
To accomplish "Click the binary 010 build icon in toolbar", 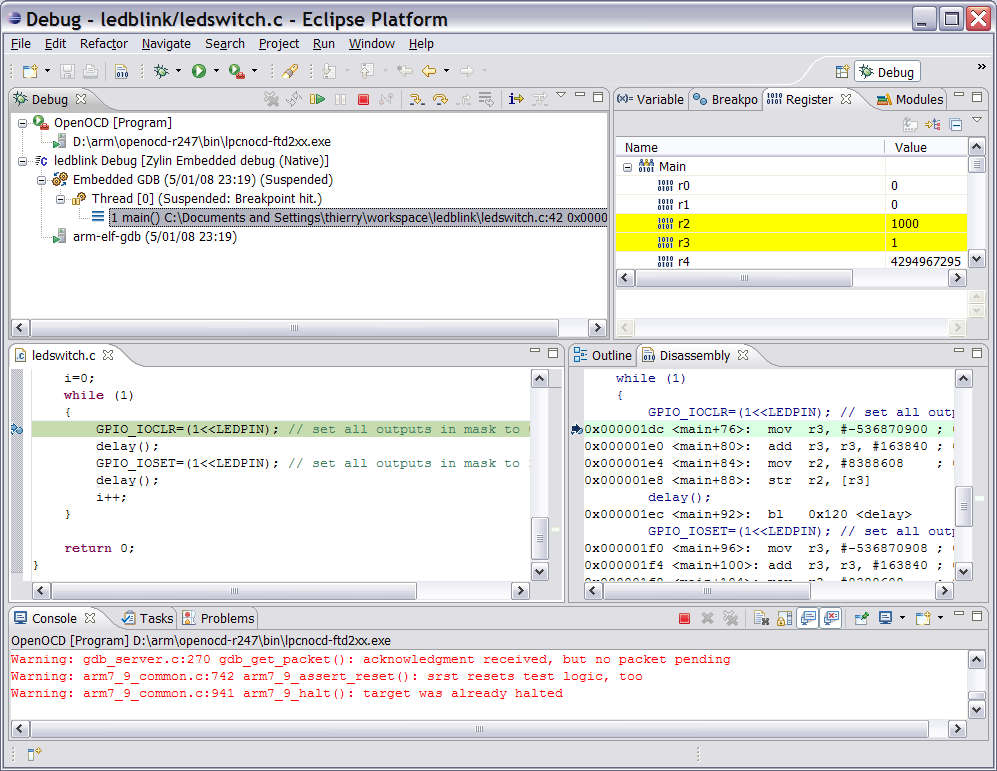I will [122, 71].
